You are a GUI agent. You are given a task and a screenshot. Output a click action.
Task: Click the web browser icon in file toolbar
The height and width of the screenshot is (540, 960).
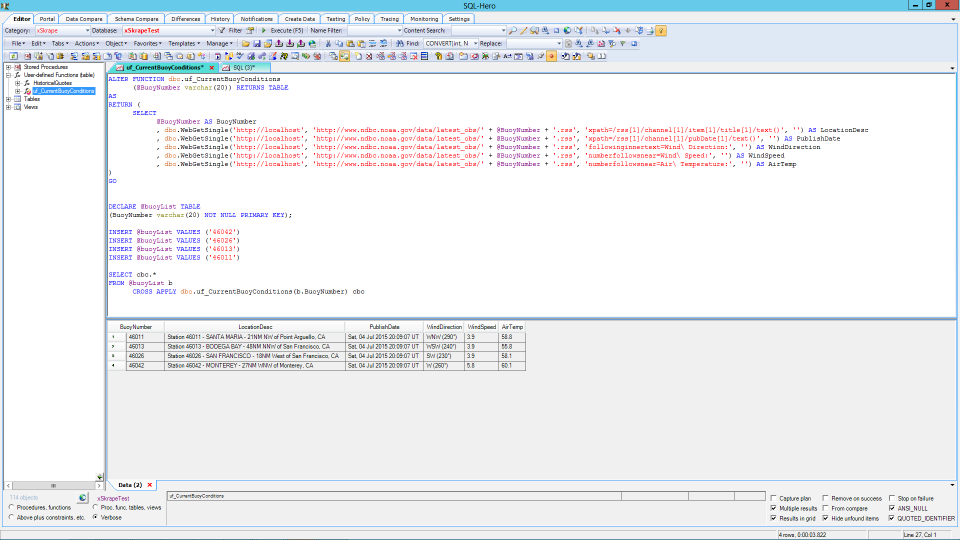[312, 43]
